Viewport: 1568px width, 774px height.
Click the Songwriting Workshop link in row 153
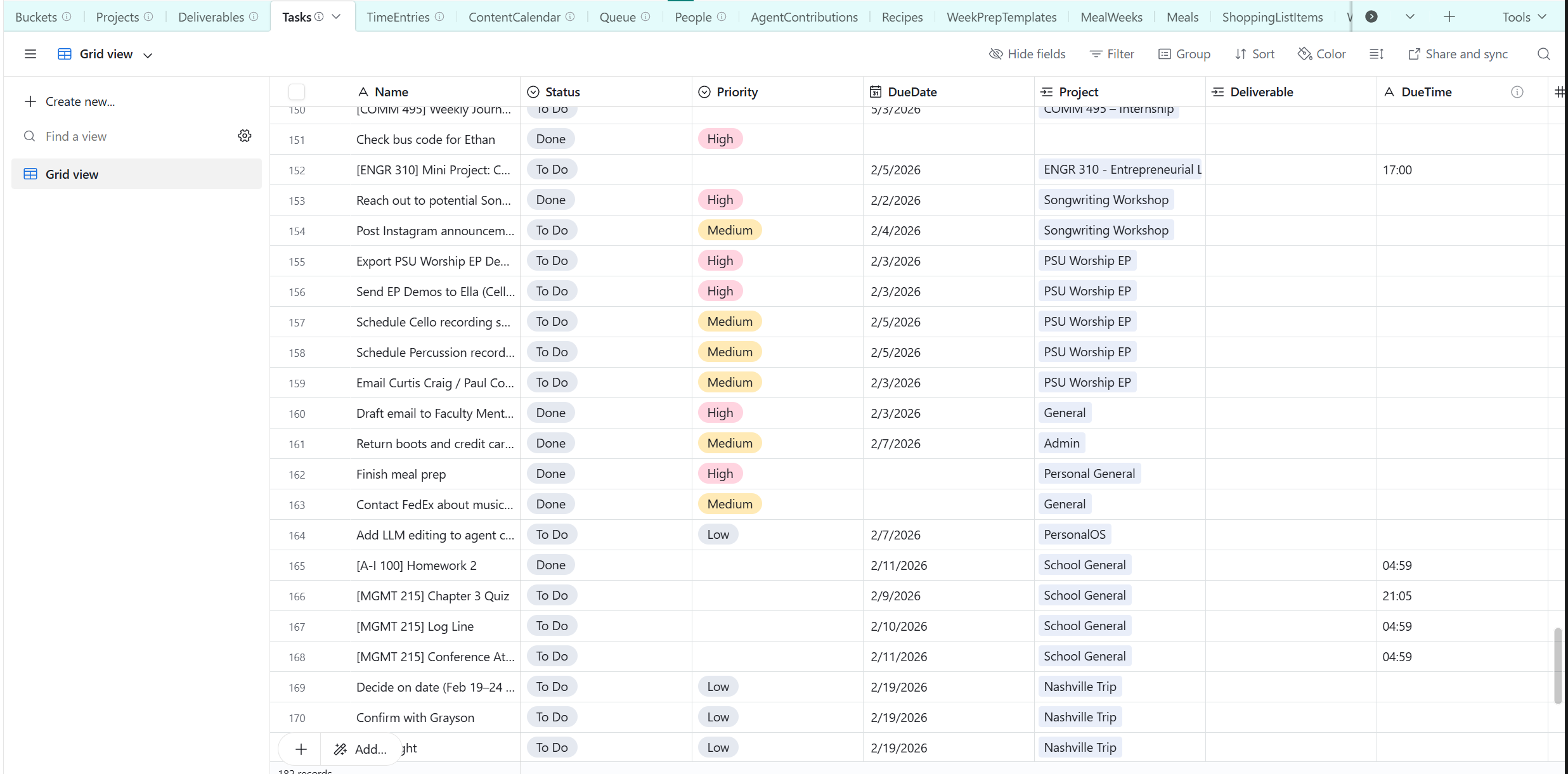pos(1106,200)
